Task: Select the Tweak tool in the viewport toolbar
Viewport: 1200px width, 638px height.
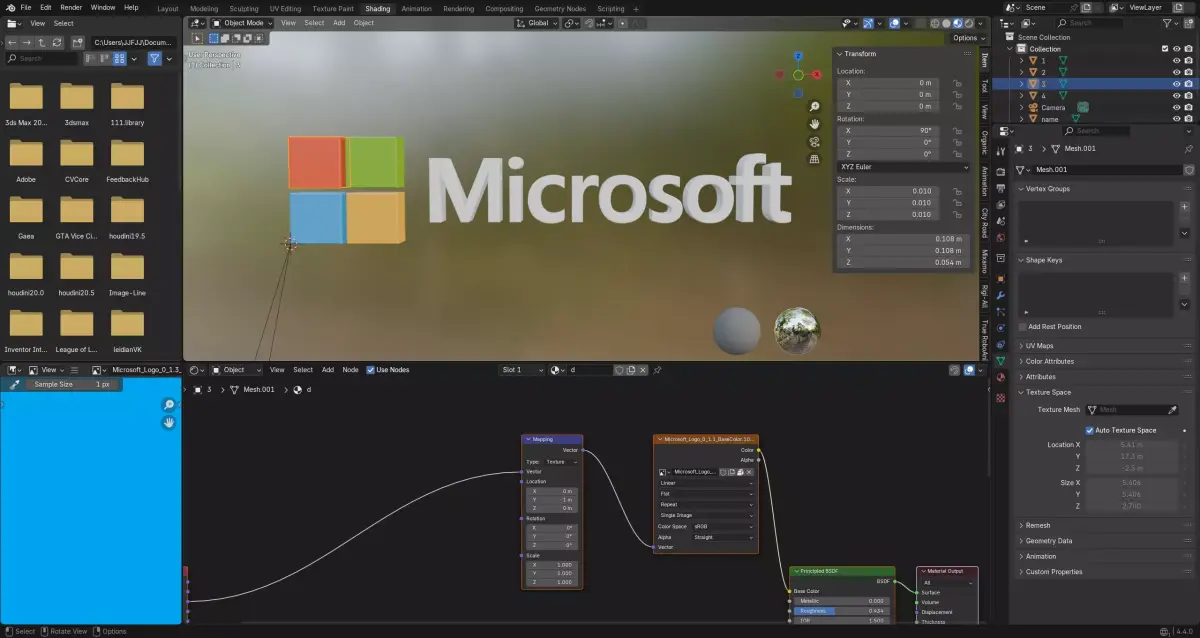Action: point(198,38)
